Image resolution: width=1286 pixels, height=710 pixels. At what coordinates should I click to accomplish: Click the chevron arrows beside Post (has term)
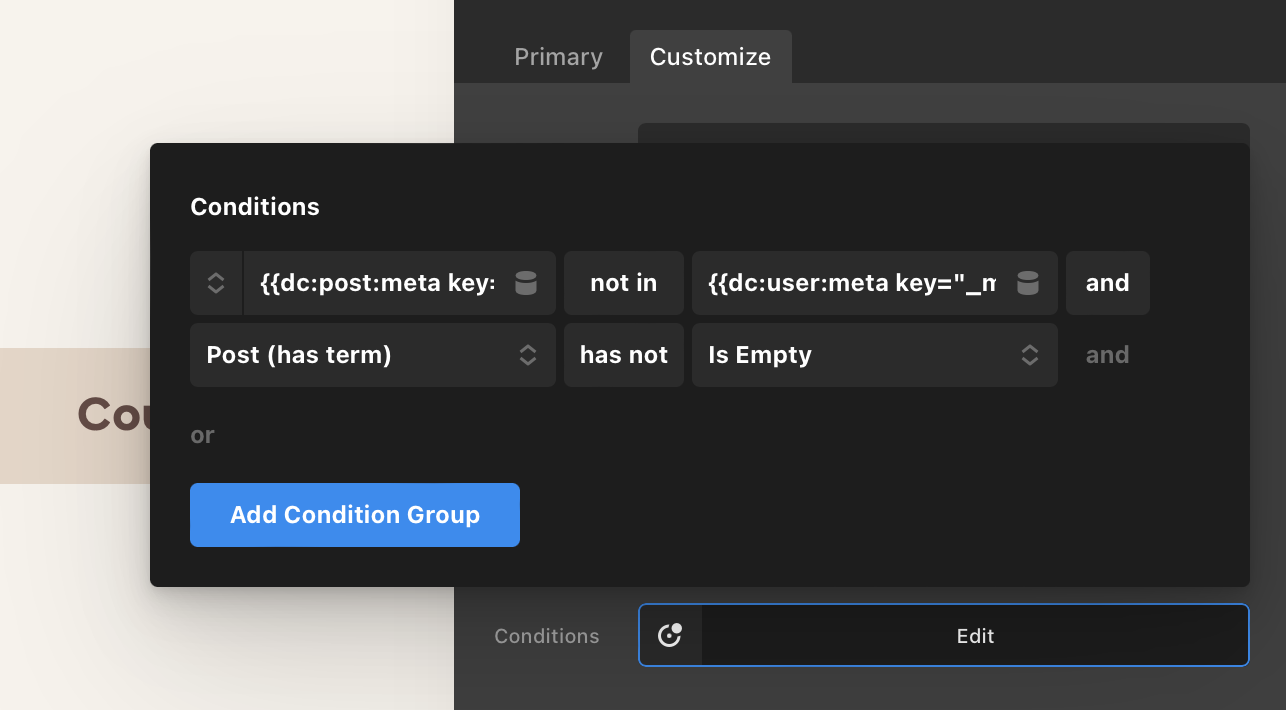(528, 355)
